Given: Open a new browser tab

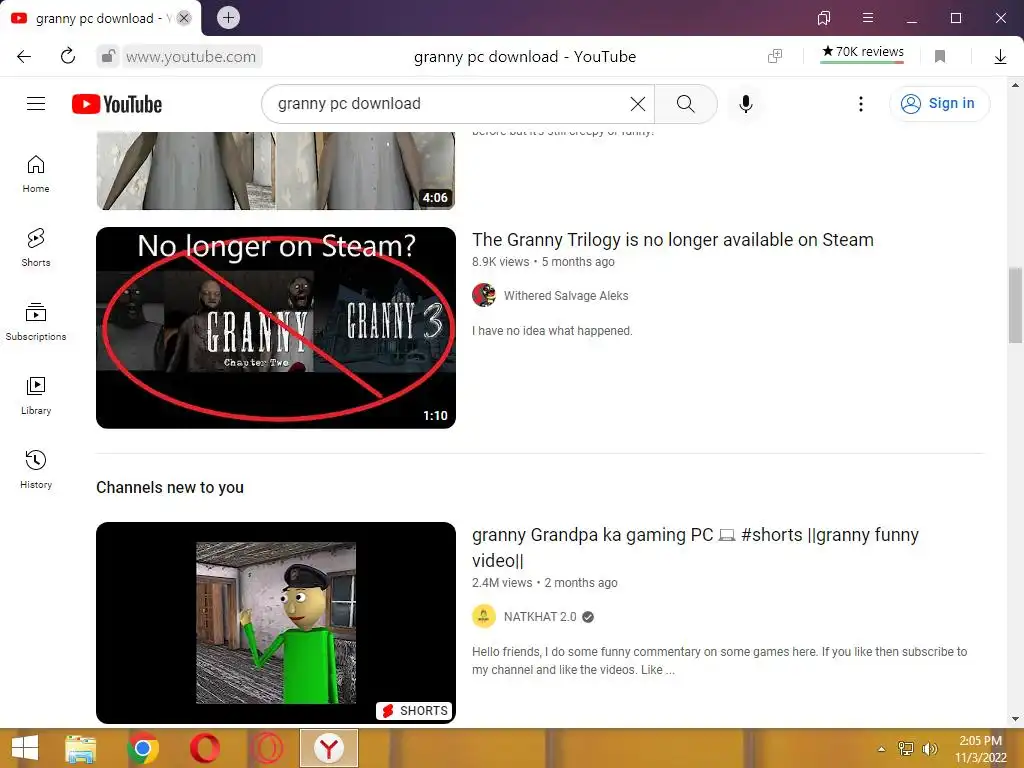Looking at the screenshot, I should coord(229,18).
